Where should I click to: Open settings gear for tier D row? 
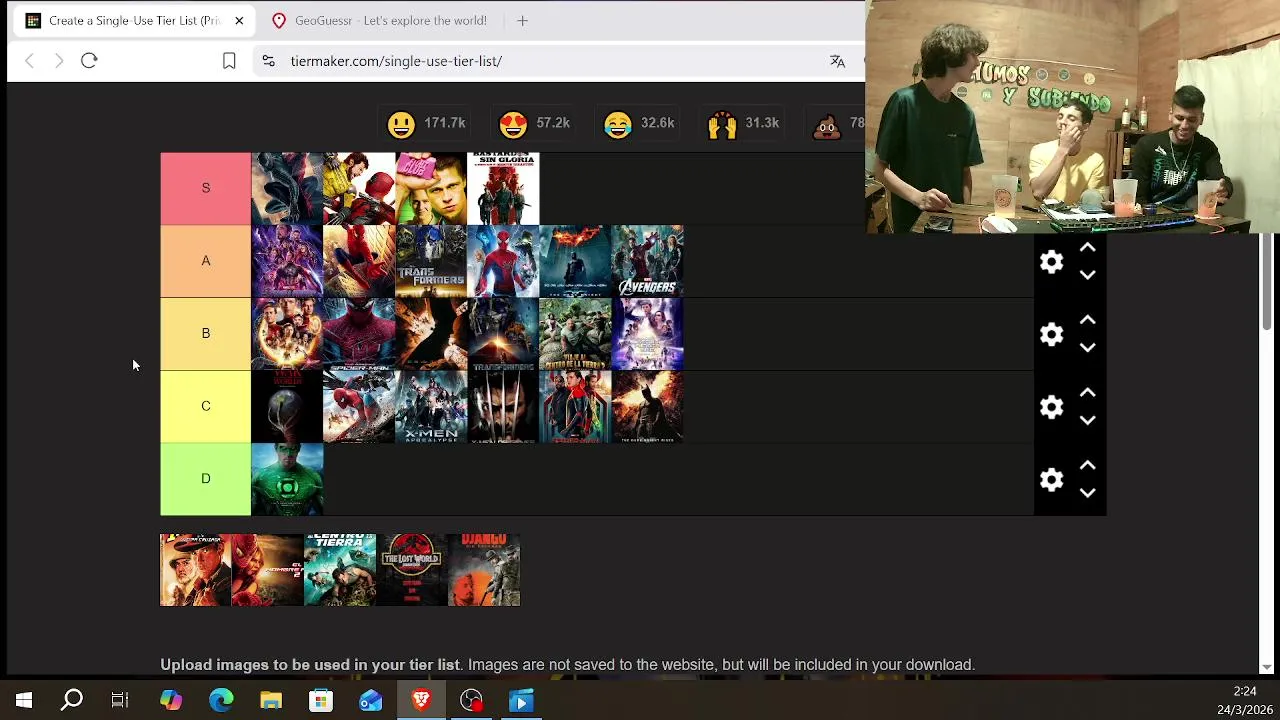tap(1051, 480)
